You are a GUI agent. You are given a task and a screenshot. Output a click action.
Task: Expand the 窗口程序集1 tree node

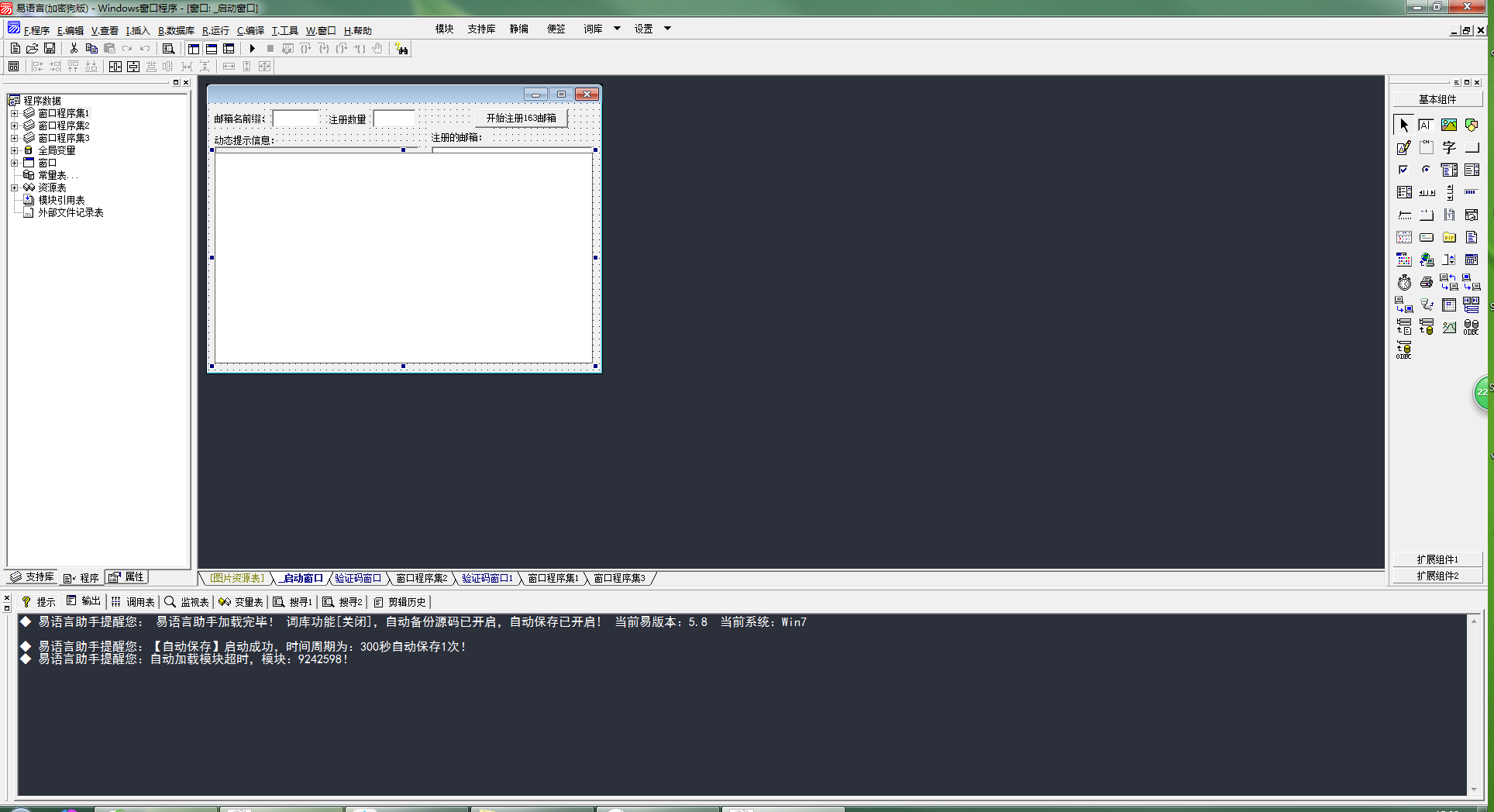[14, 113]
